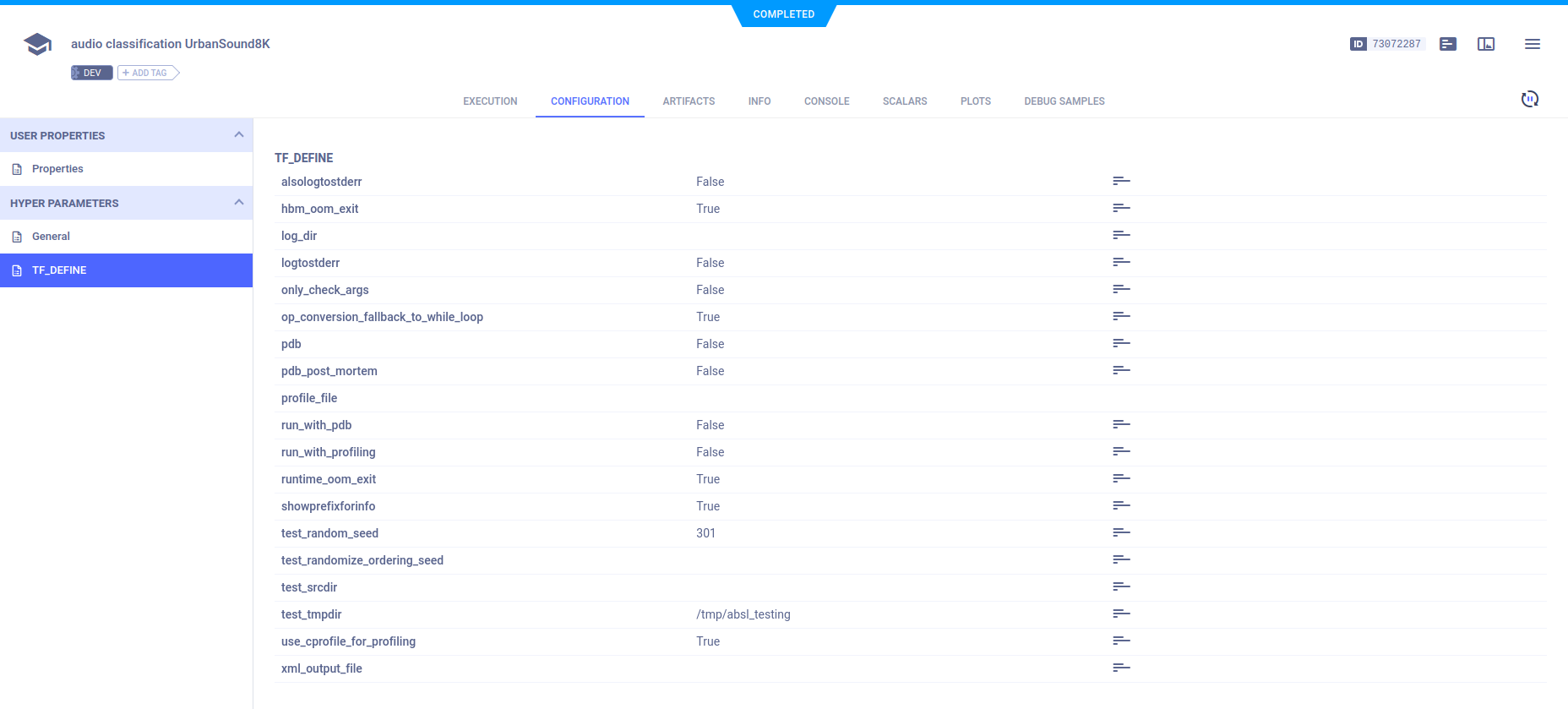1568x709 pixels.
Task: Click the experiment description icon beside ID
Action: click(1447, 44)
